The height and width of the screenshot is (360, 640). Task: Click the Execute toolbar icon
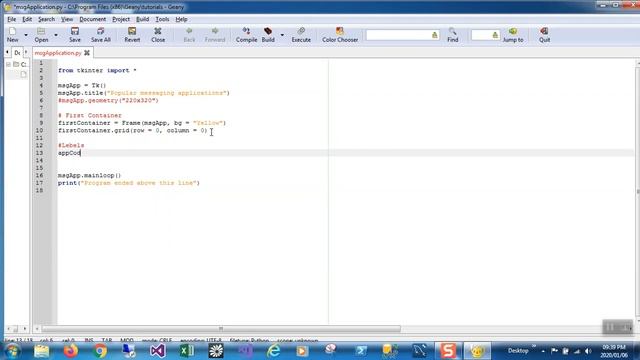pyautogui.click(x=301, y=35)
